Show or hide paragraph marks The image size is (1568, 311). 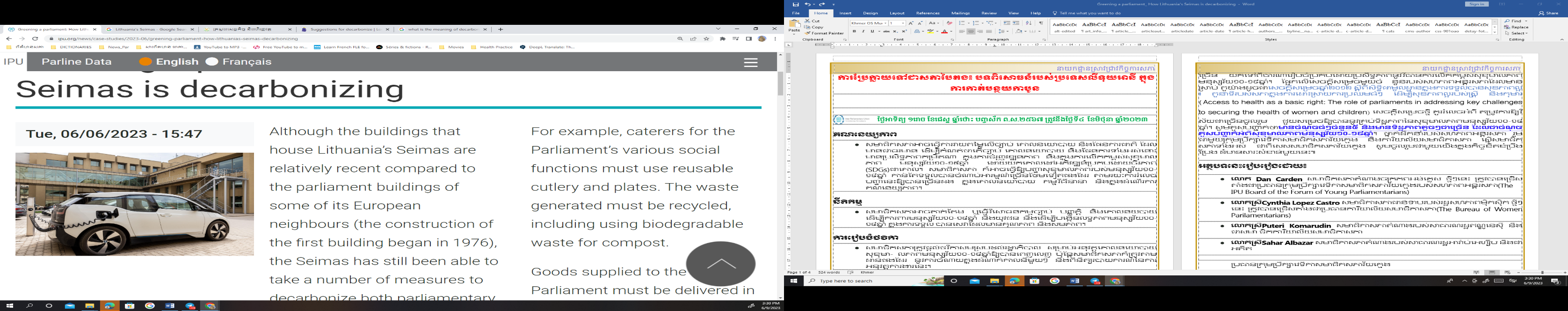[x=1041, y=23]
